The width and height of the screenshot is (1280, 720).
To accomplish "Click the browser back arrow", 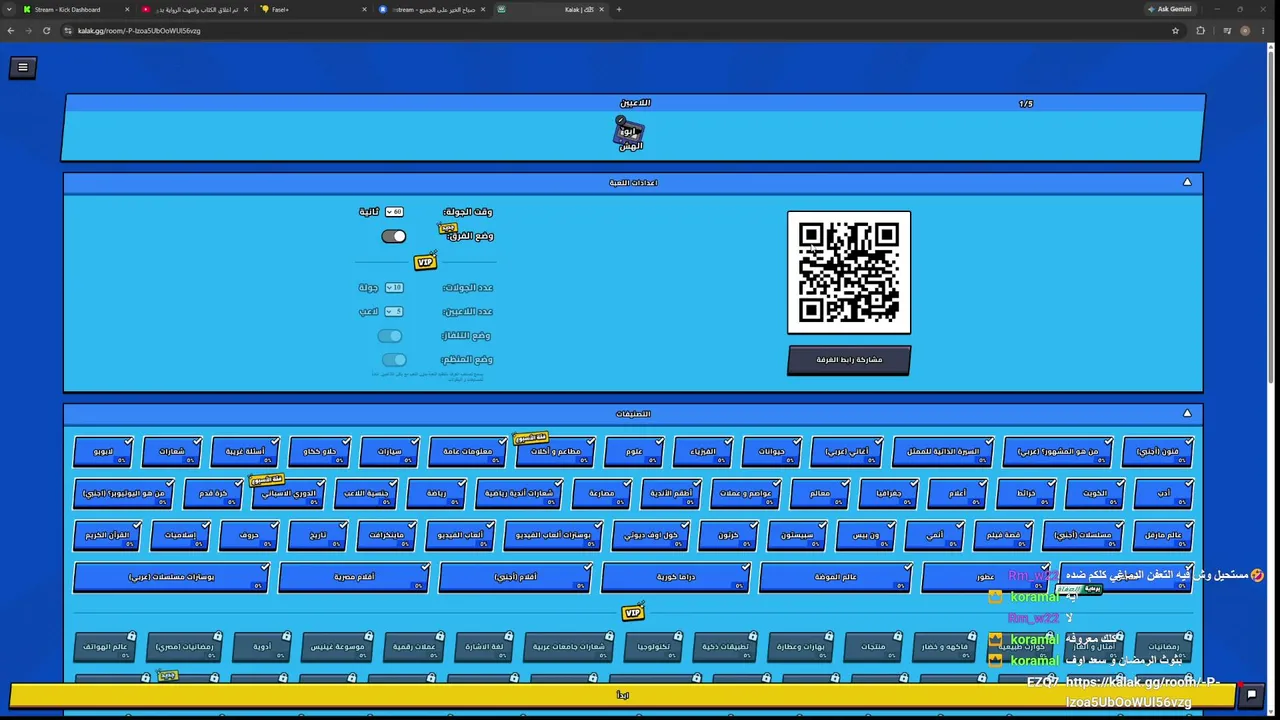I will tap(11, 31).
